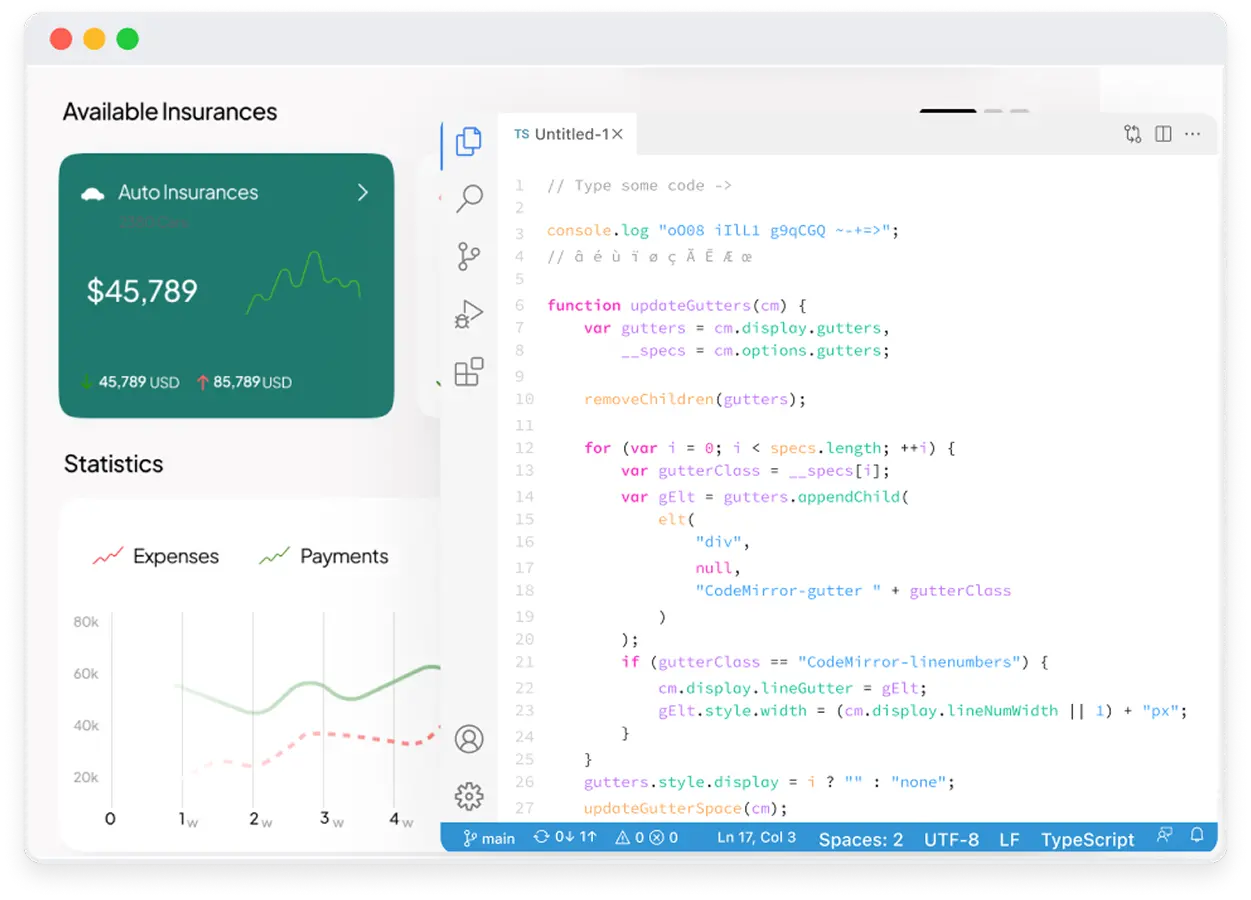Image resolution: width=1251 pixels, height=900 pixels.
Task: Click the main branch status button
Action: click(489, 838)
